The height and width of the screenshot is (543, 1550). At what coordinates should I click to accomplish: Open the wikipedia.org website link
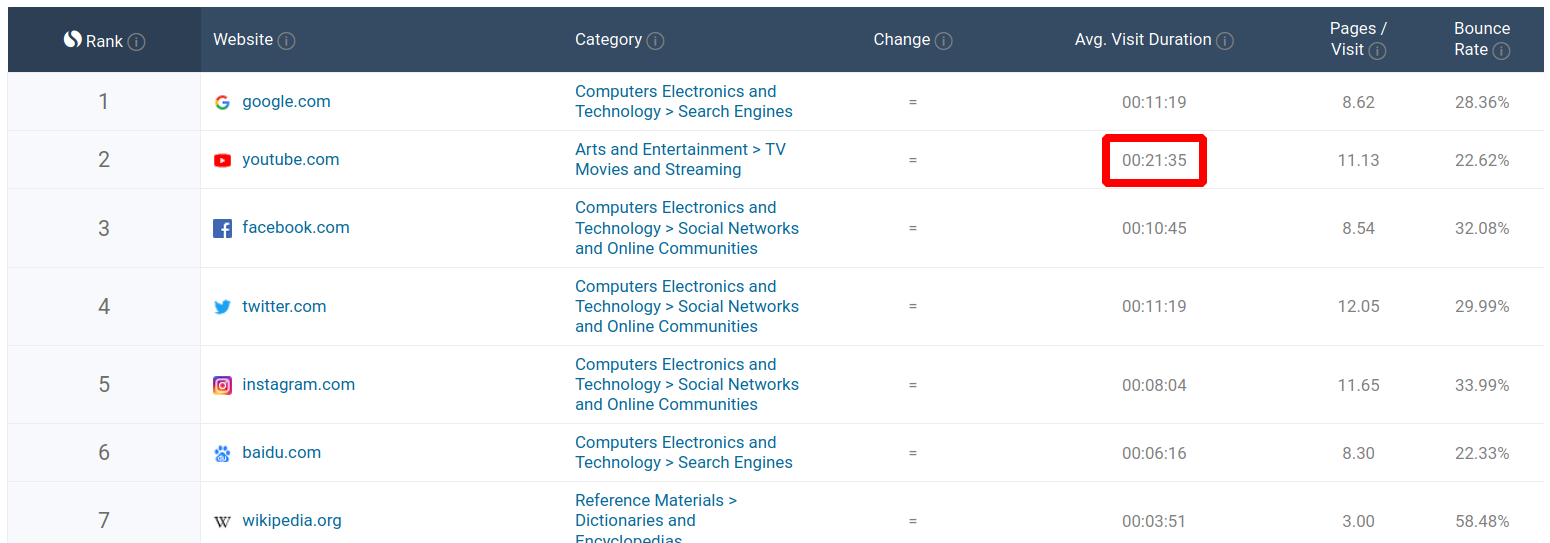(292, 521)
